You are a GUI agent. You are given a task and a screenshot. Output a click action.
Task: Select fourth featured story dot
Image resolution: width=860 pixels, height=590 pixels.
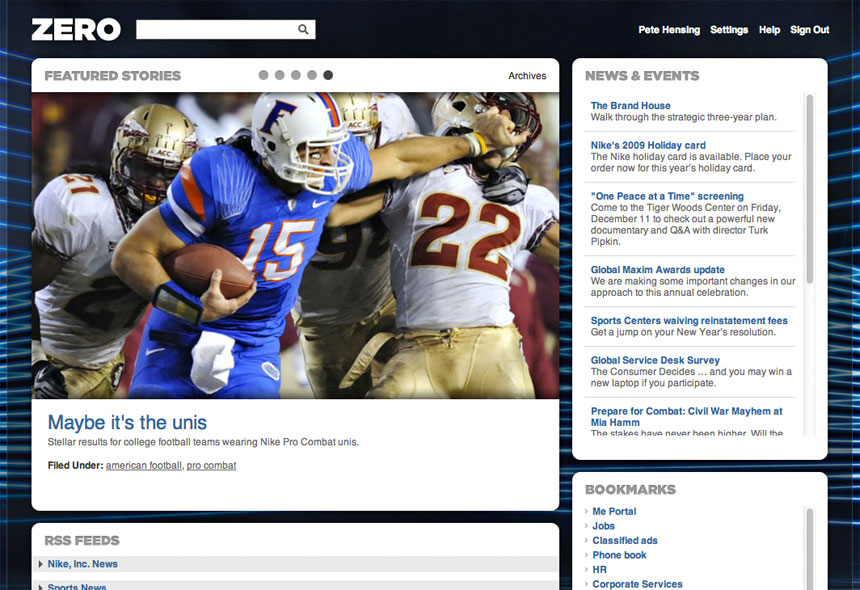(312, 75)
